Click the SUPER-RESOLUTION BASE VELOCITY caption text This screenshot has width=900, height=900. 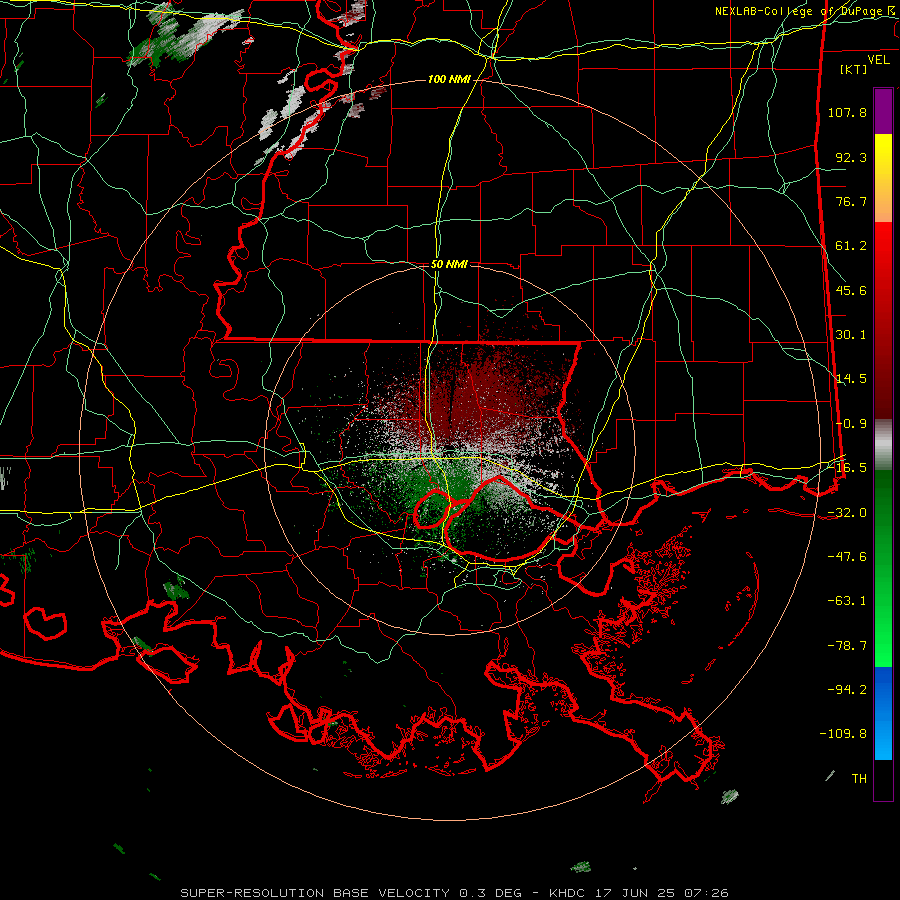point(315,893)
